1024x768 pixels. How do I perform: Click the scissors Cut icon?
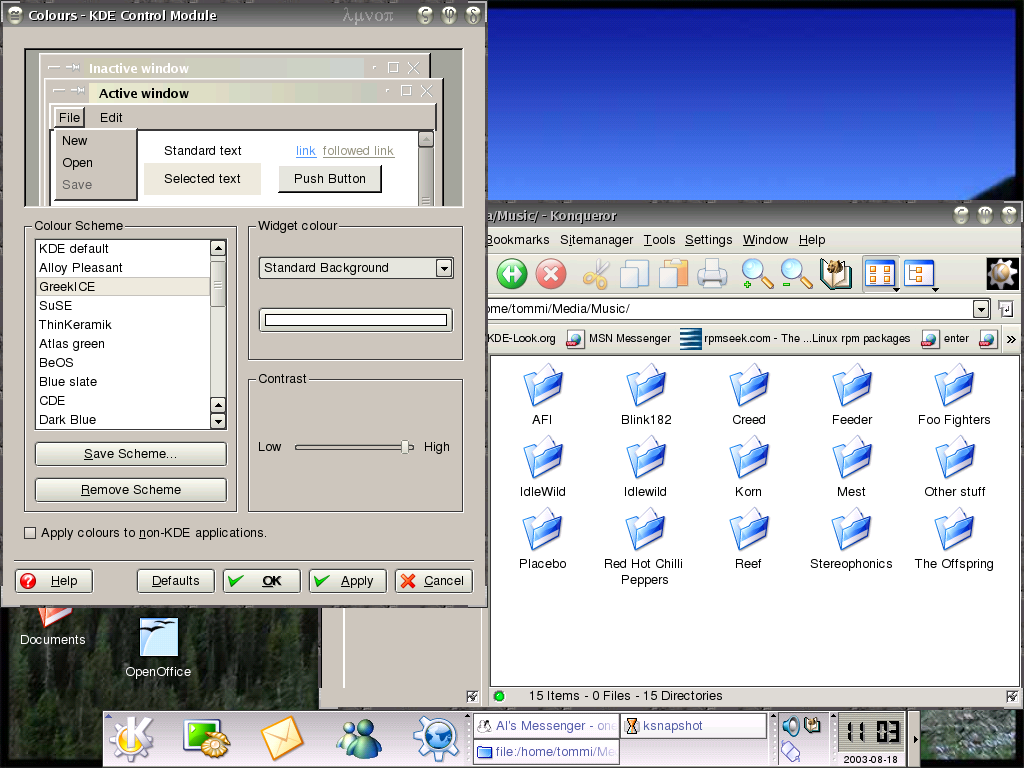(596, 274)
